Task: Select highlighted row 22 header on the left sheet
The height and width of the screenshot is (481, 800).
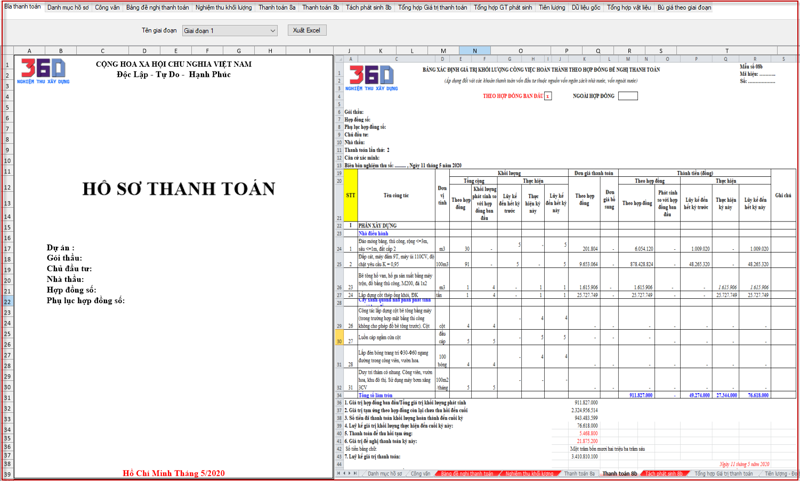Action: tap(7, 301)
